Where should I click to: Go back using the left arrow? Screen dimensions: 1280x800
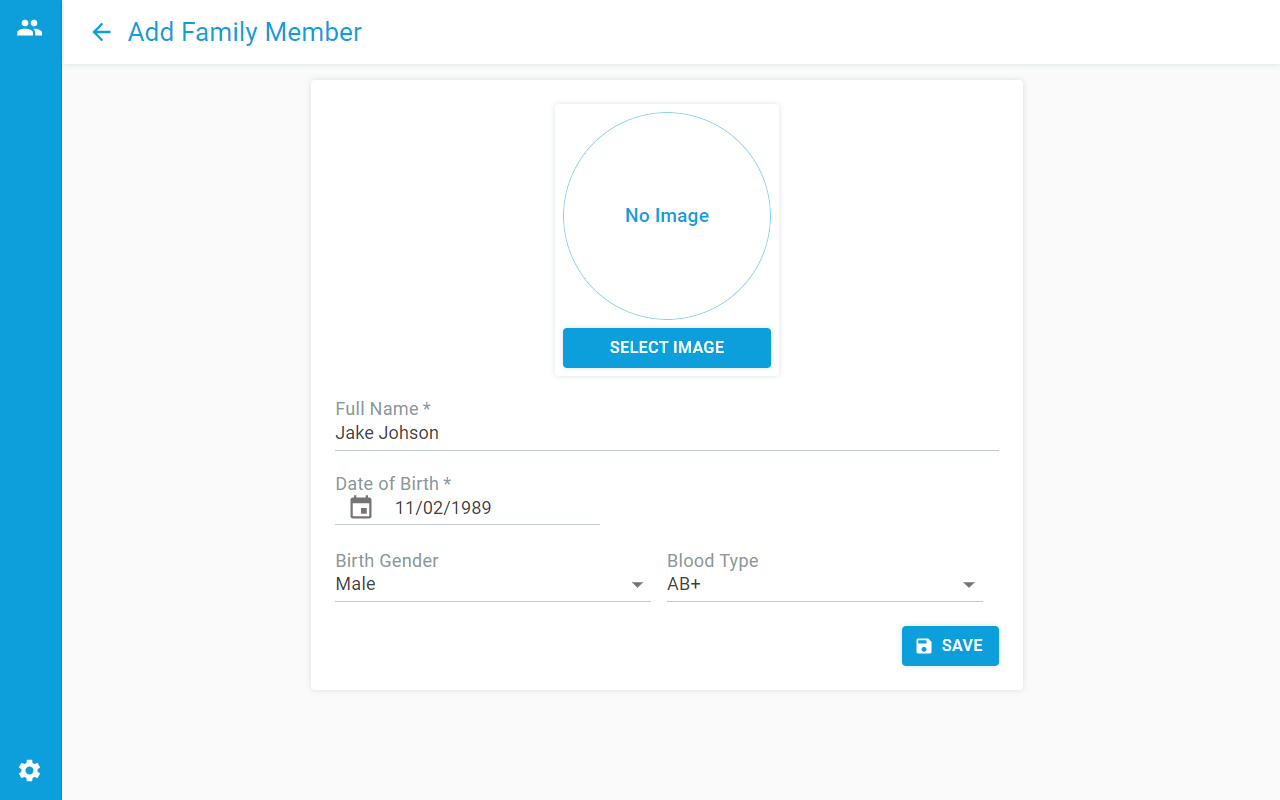click(x=101, y=32)
